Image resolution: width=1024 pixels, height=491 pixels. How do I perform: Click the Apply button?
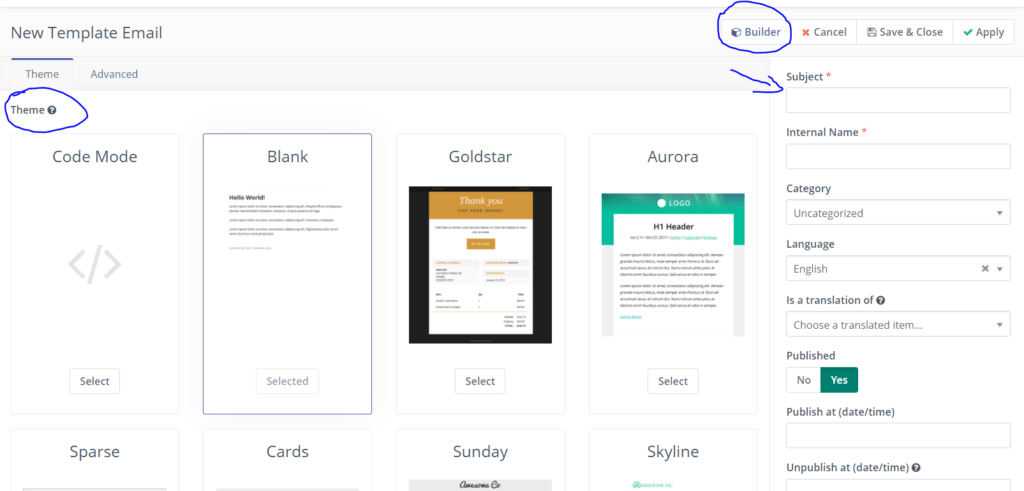point(983,32)
